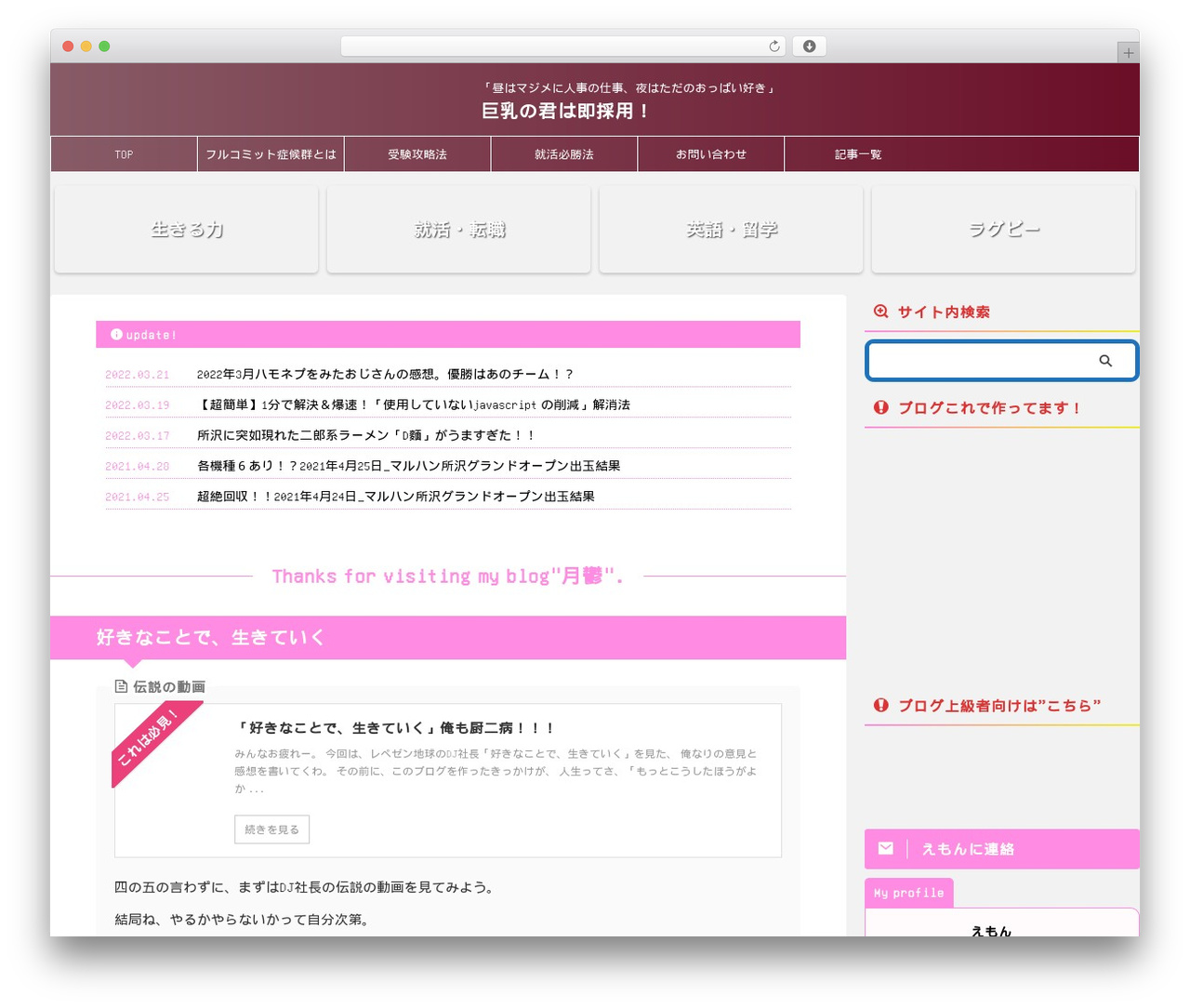Click the Thanks for visiting my blog text
1190x1008 pixels.
tap(447, 576)
